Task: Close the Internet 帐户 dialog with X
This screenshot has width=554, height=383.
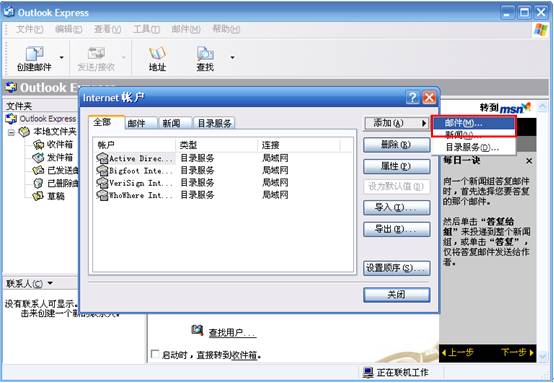Action: pyautogui.click(x=429, y=97)
